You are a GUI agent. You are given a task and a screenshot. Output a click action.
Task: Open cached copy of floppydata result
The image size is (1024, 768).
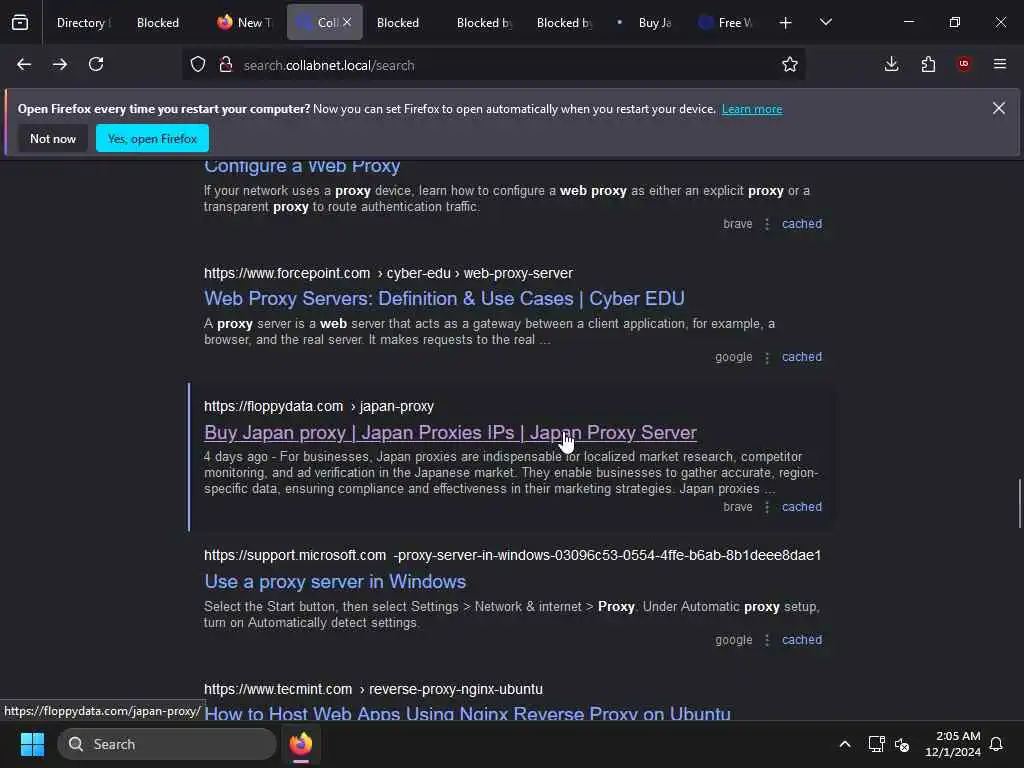[802, 507]
